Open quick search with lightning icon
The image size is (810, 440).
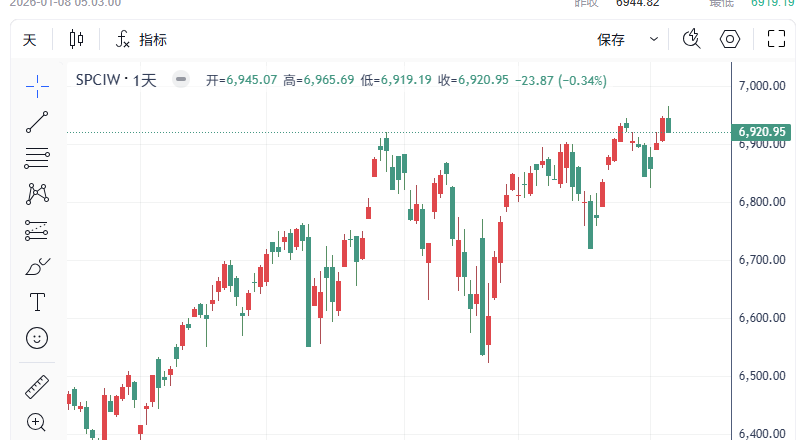click(x=691, y=40)
